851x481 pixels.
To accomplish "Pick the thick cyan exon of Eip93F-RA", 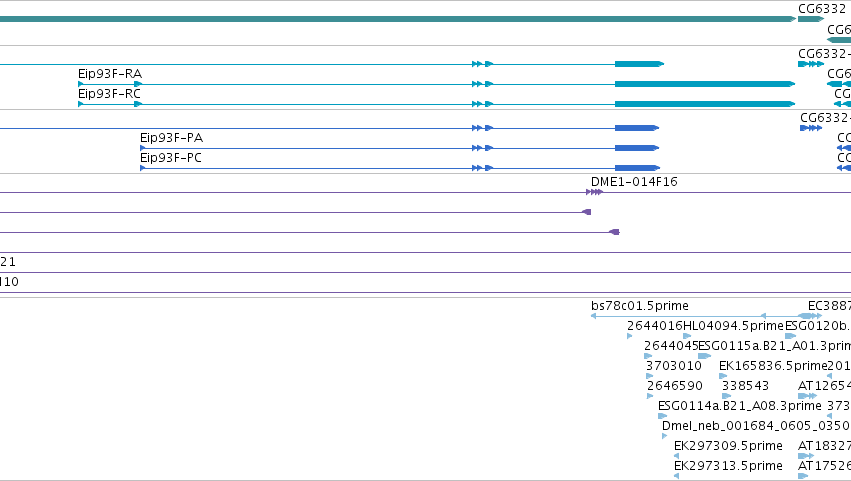I will click(x=704, y=84).
